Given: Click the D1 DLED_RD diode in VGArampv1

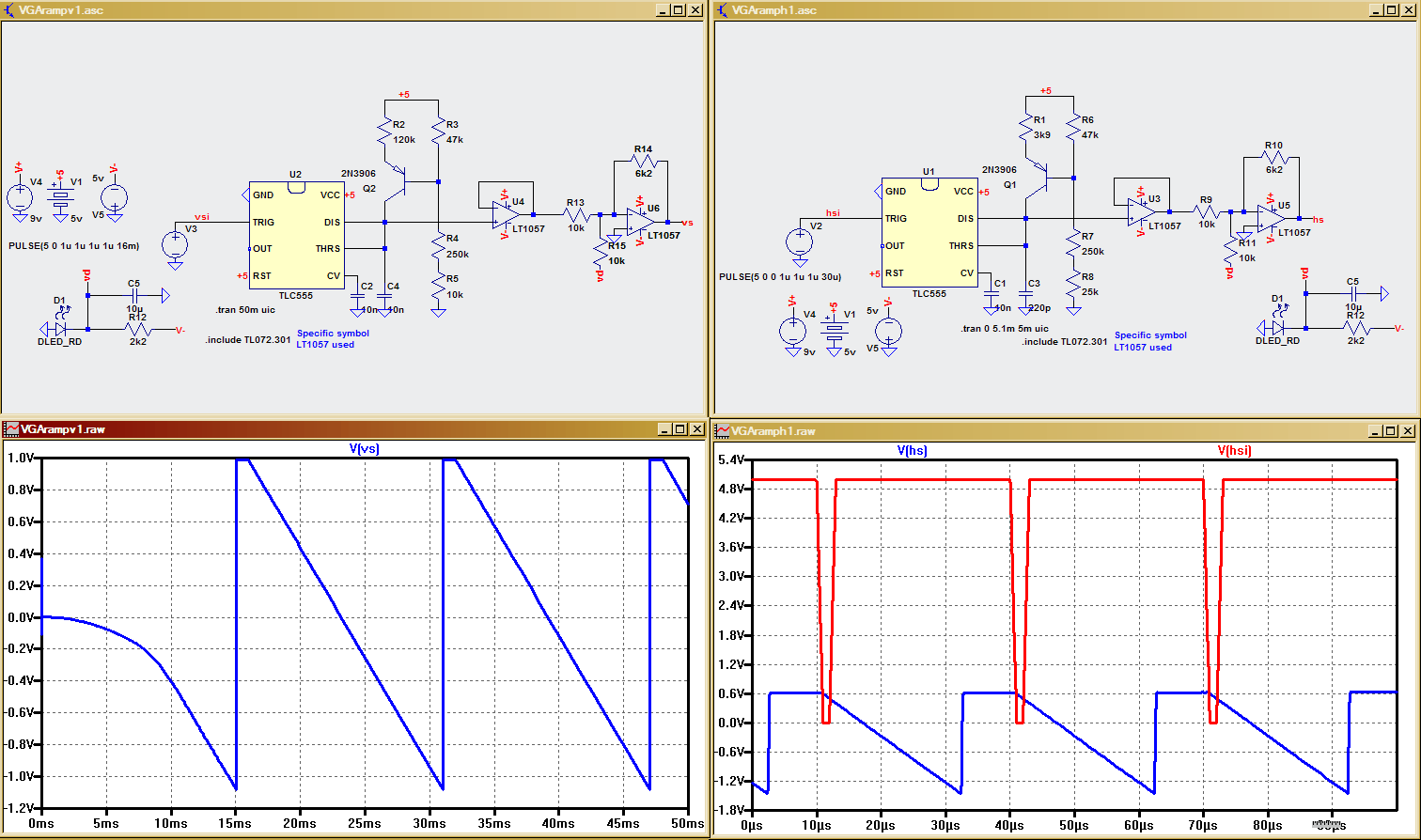Looking at the screenshot, I should point(61,329).
